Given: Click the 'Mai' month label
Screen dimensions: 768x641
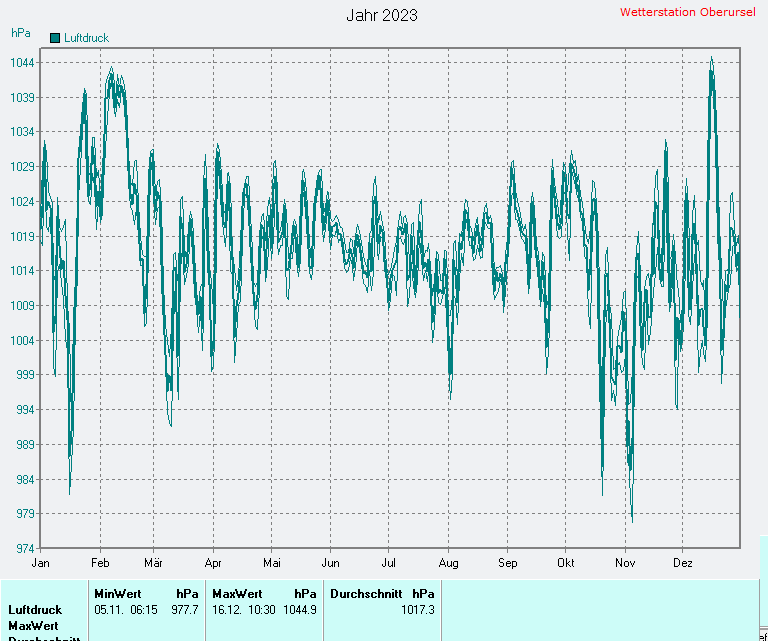Looking at the screenshot, I should (x=272, y=563).
